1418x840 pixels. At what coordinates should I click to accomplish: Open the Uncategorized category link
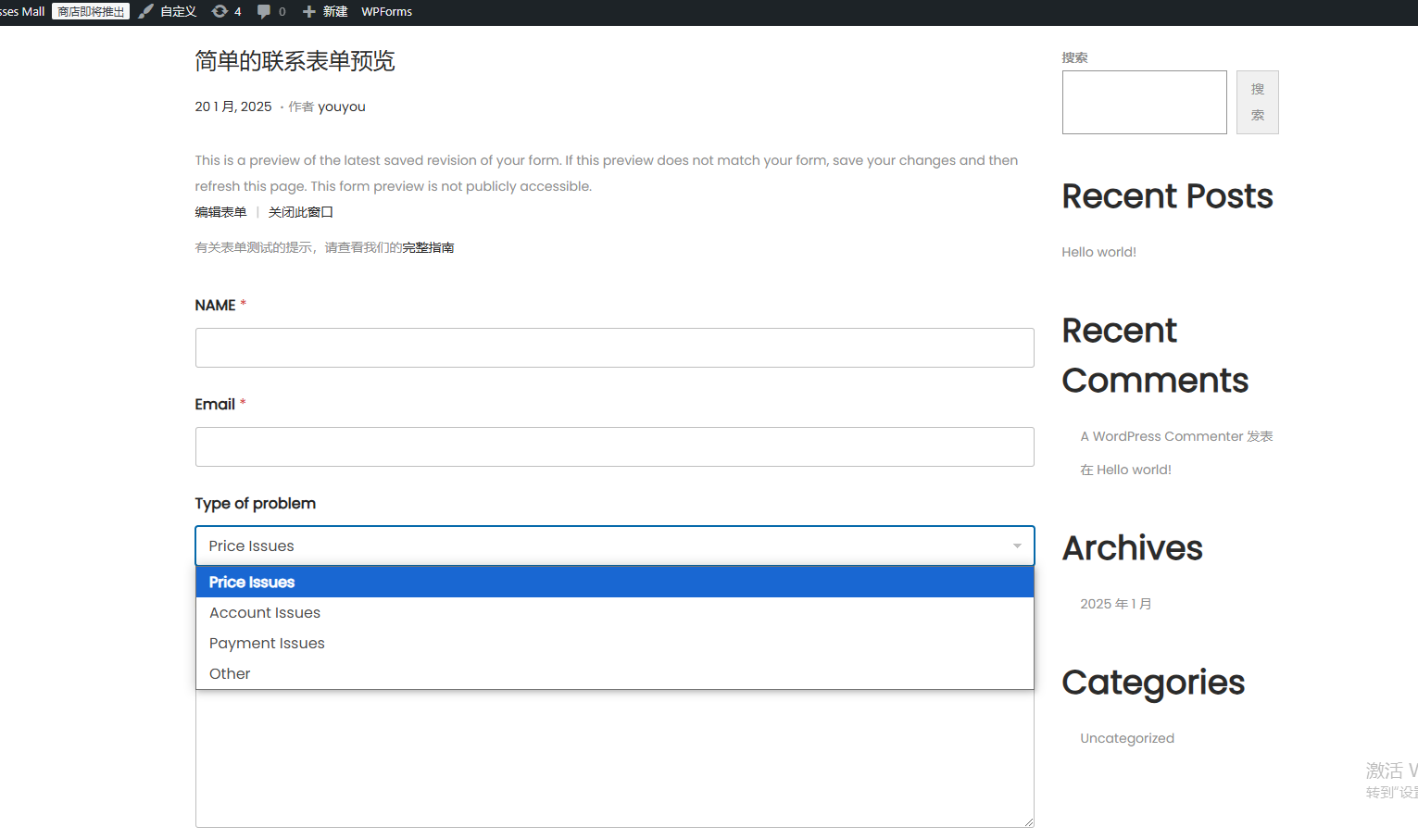[x=1127, y=738]
